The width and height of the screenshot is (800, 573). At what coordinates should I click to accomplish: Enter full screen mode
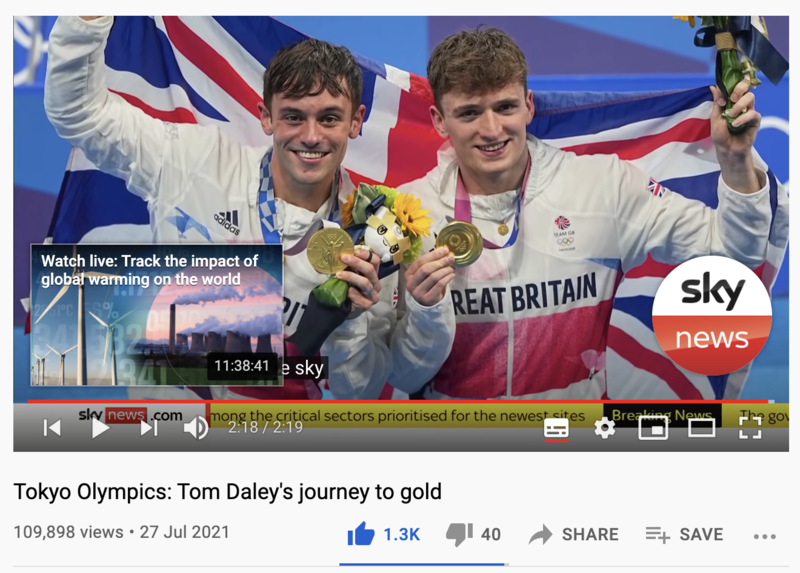coord(750,428)
